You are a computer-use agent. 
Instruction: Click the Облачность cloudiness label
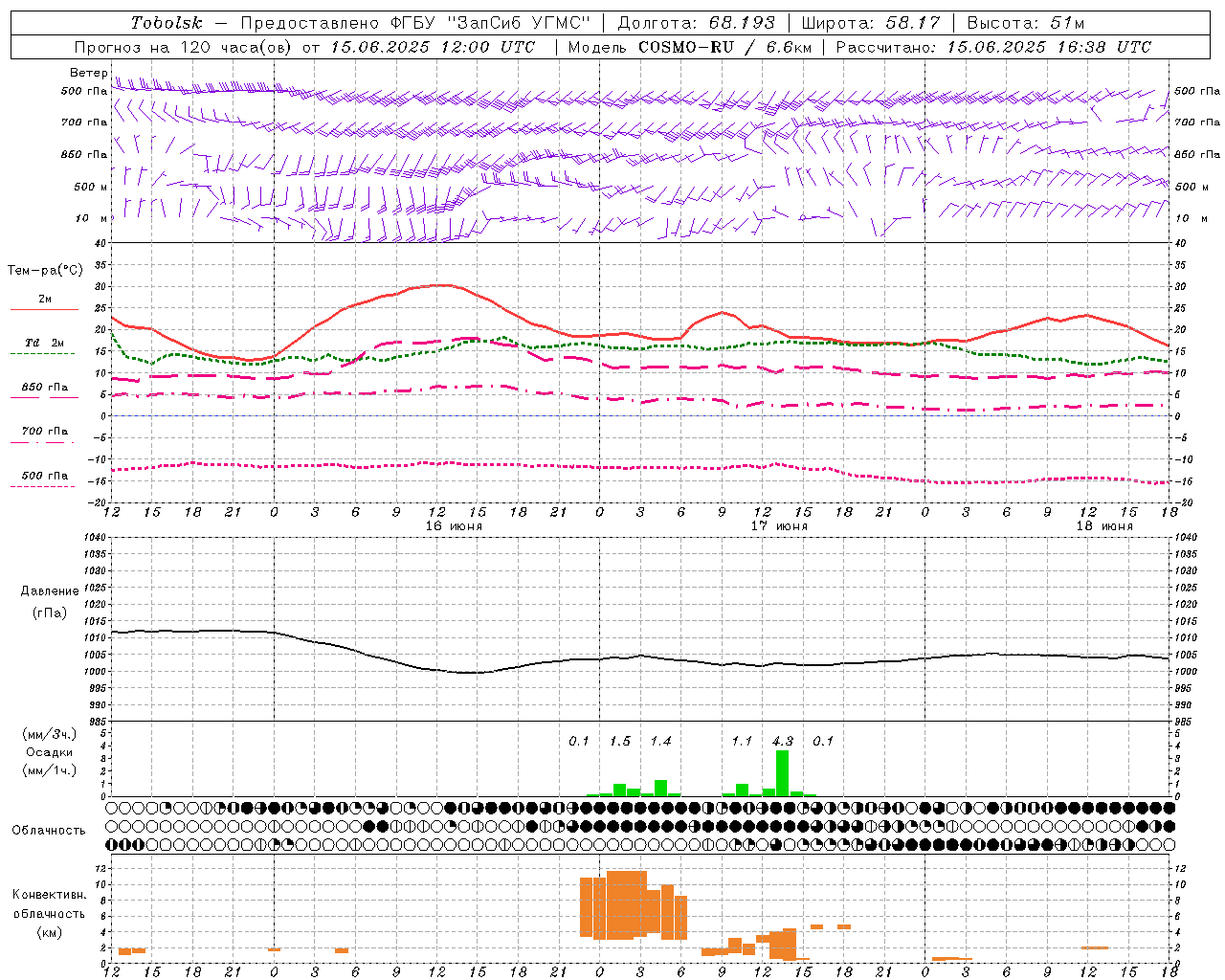click(49, 831)
